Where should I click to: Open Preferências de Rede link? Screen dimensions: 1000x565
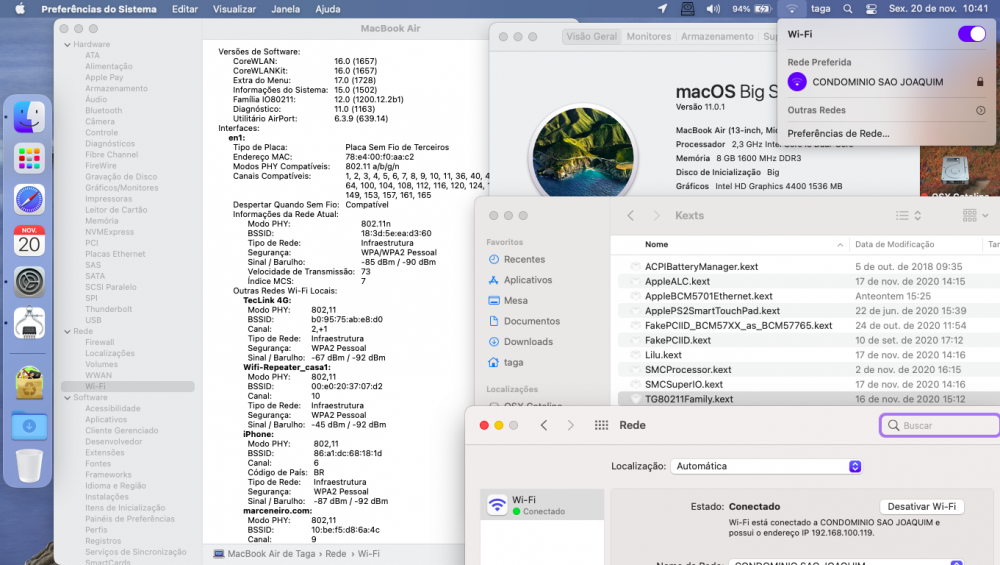(838, 133)
